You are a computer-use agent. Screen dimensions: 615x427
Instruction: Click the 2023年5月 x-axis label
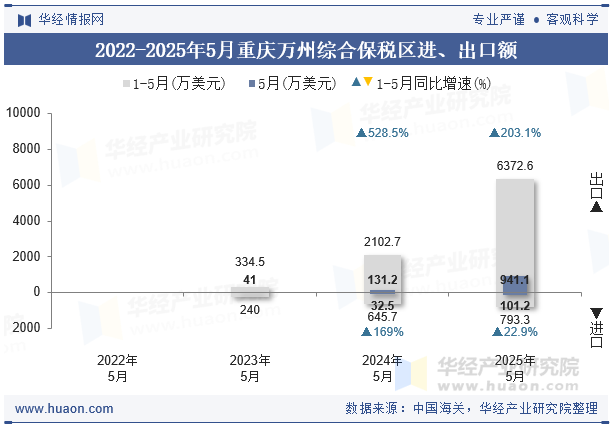coord(250,369)
